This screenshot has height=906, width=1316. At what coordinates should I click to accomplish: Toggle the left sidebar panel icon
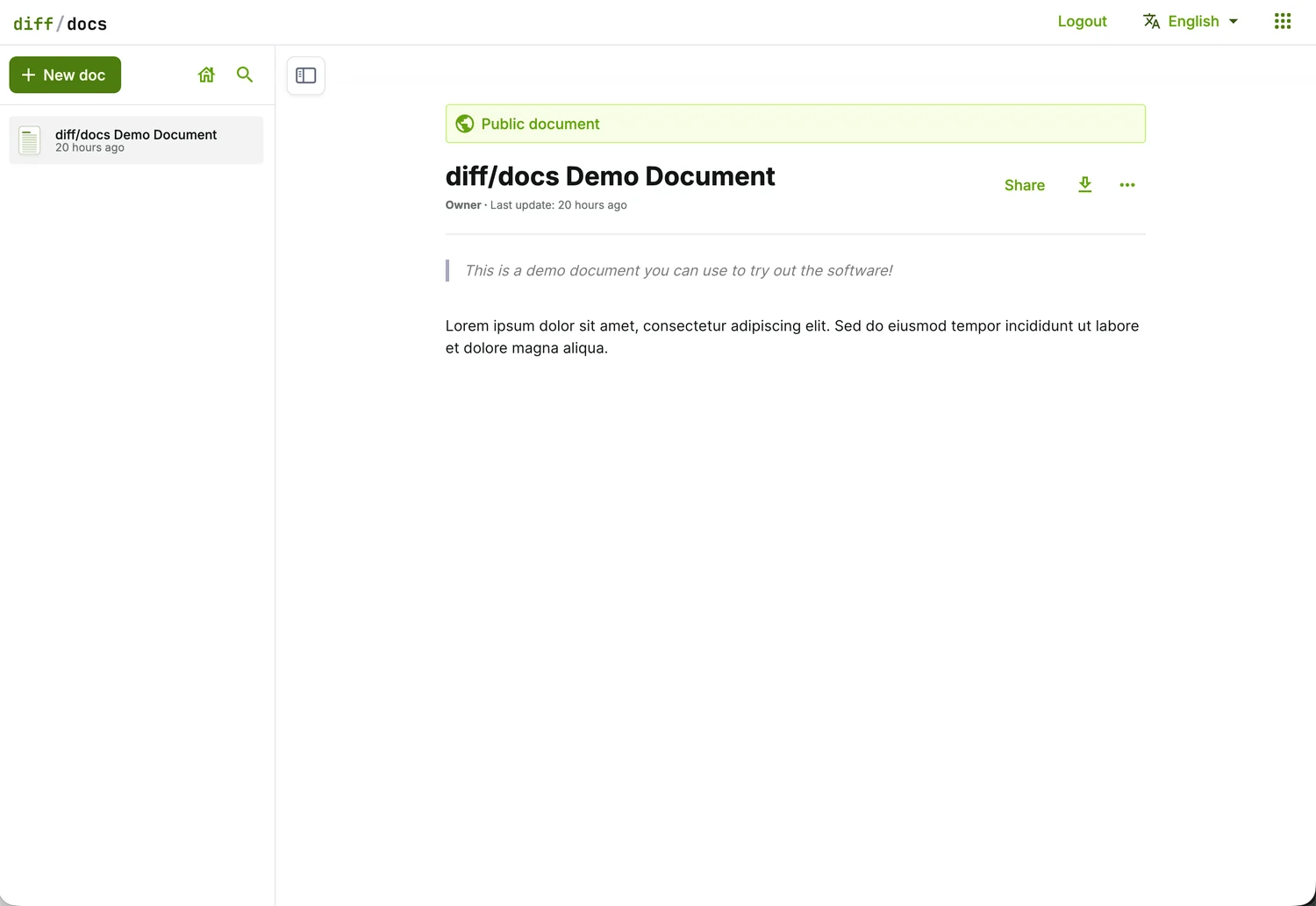pyautogui.click(x=306, y=75)
